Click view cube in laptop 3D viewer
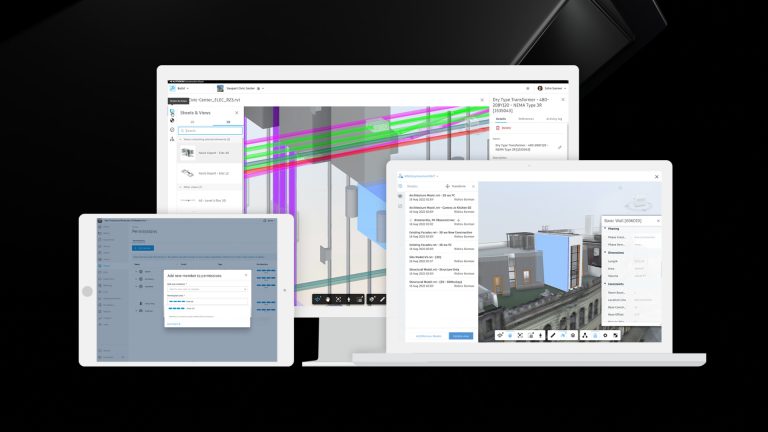768x432 pixels. pos(639,202)
